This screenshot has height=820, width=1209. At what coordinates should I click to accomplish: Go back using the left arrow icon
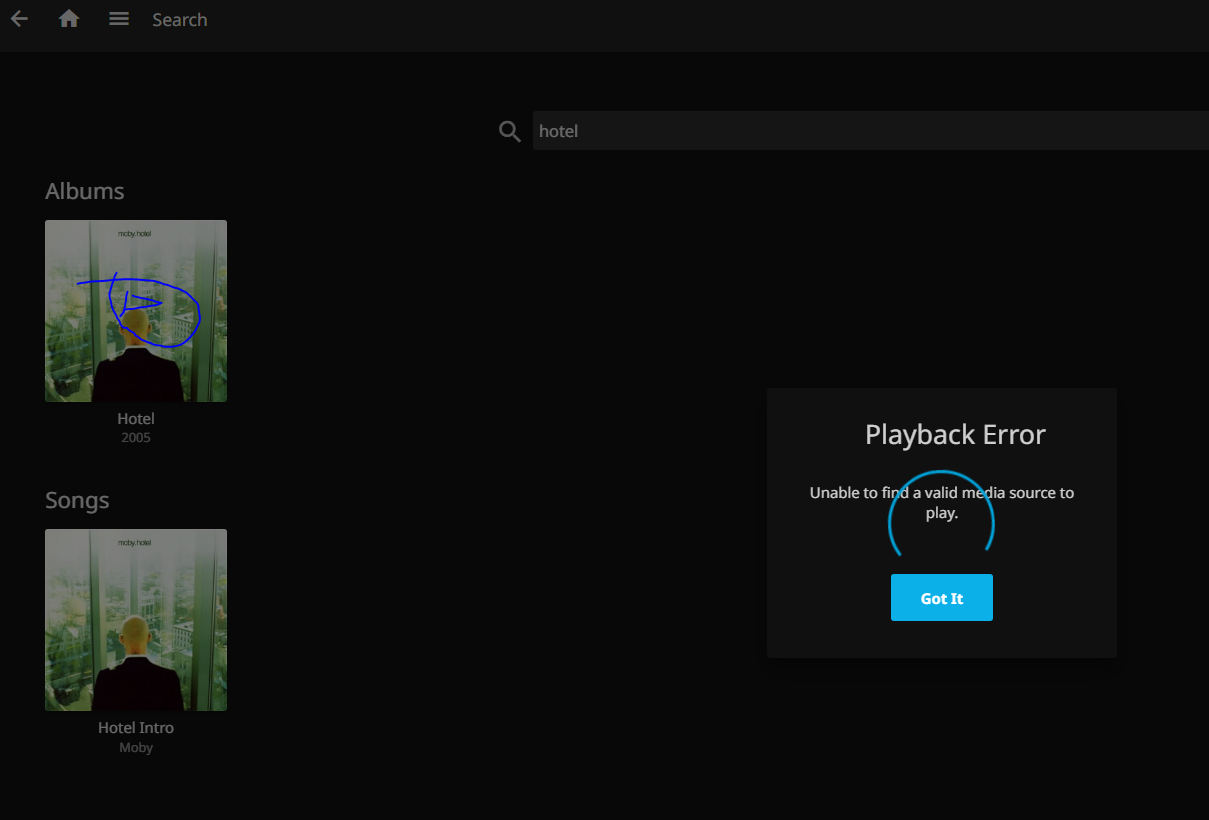19,19
